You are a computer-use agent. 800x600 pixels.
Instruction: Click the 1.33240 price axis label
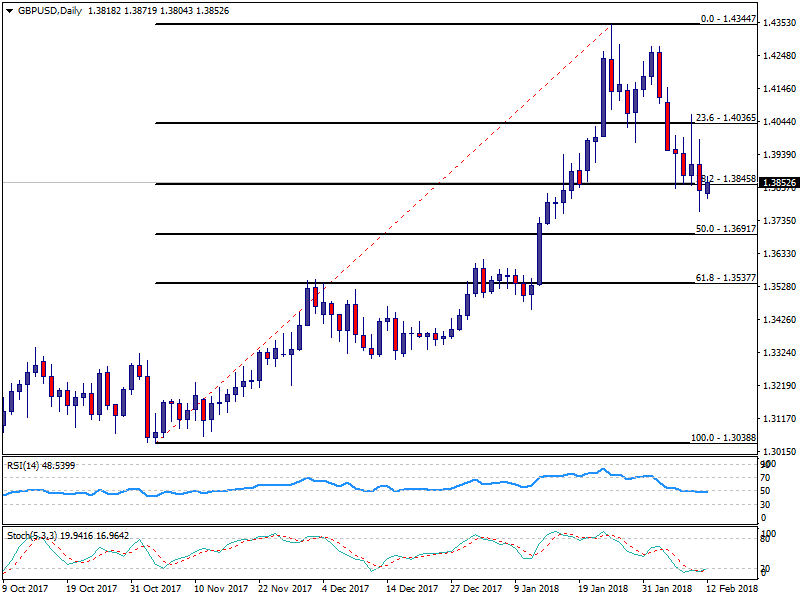(778, 353)
